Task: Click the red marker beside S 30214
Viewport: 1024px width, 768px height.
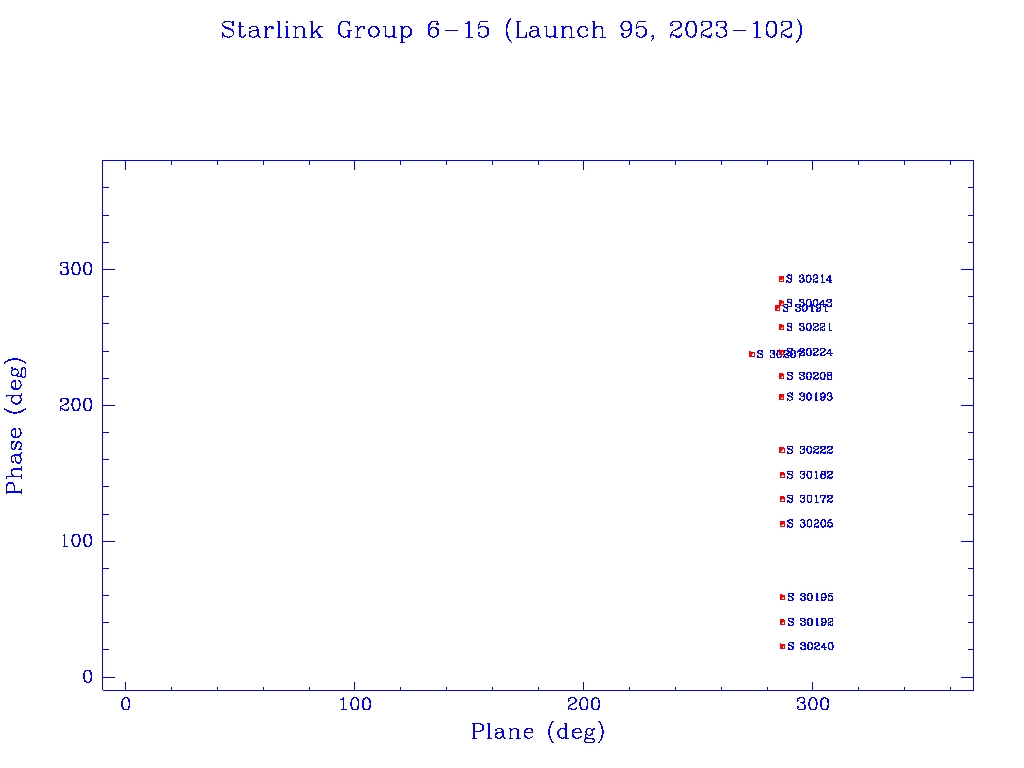Action: (781, 279)
